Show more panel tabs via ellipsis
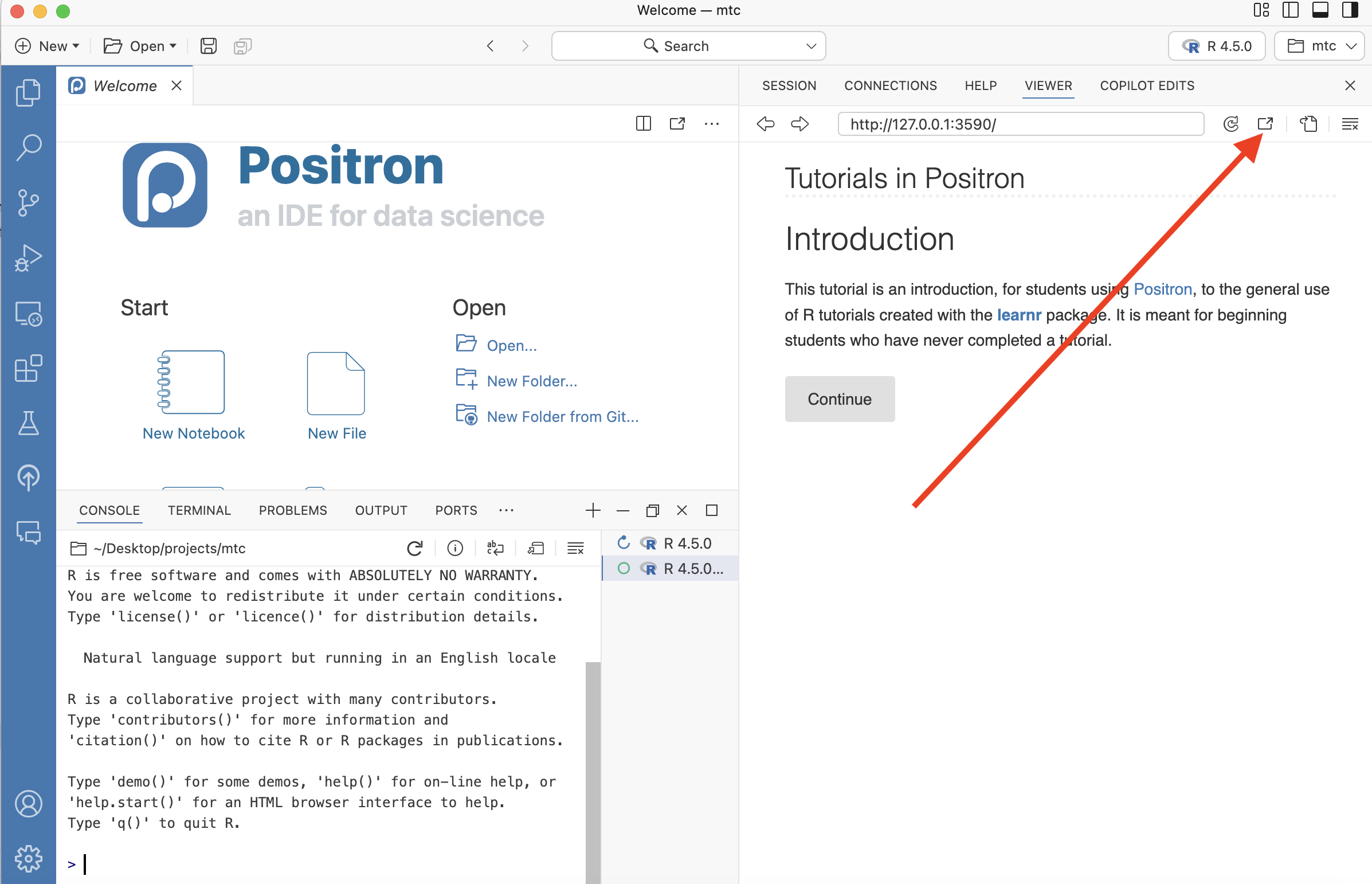This screenshot has height=884, width=1372. click(506, 510)
